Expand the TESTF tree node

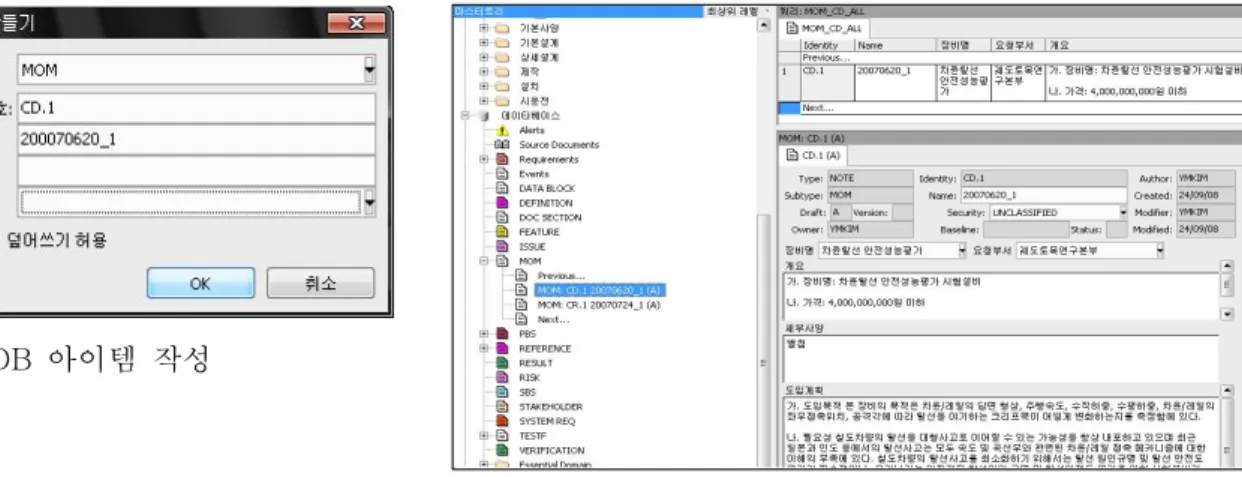click(485, 436)
